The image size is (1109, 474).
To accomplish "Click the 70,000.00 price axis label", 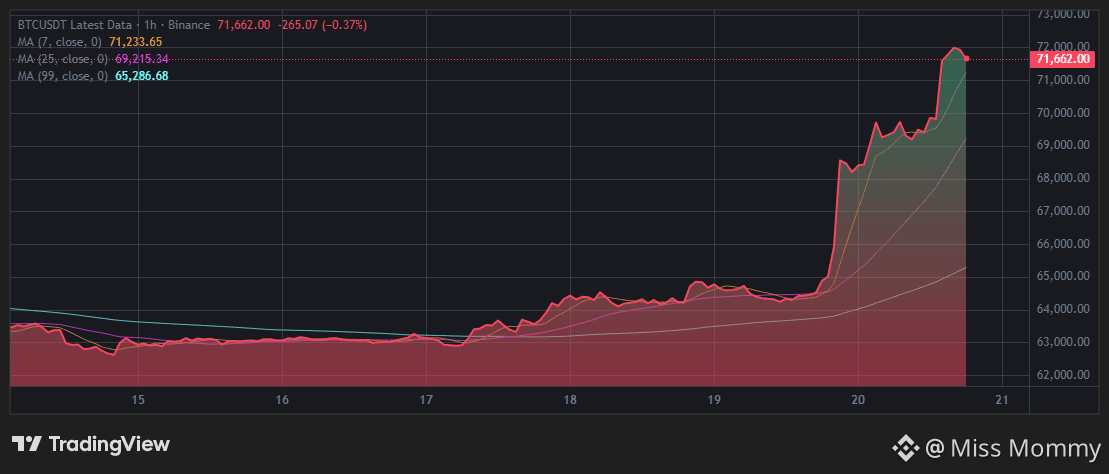I will coord(1062,112).
